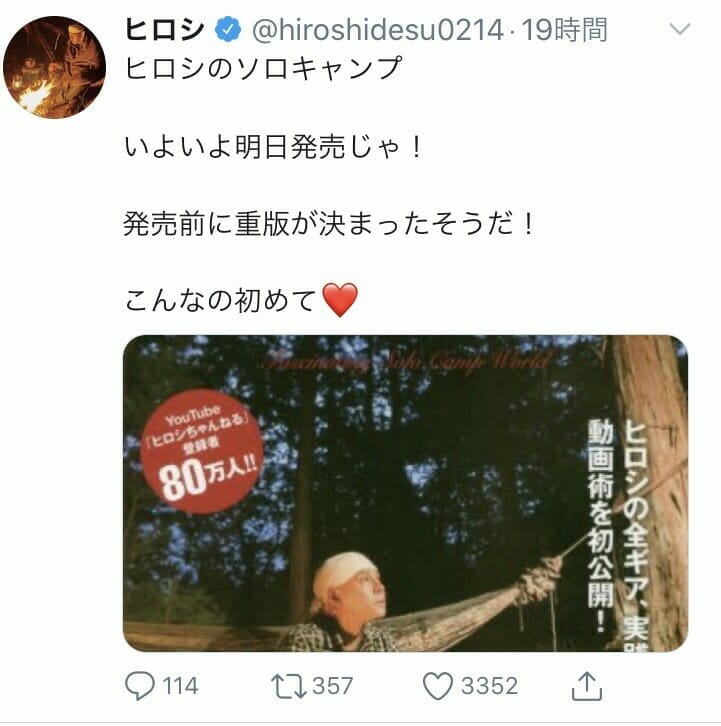Open the tweet options chevron menu
The height and width of the screenshot is (726, 721).
click(680, 29)
